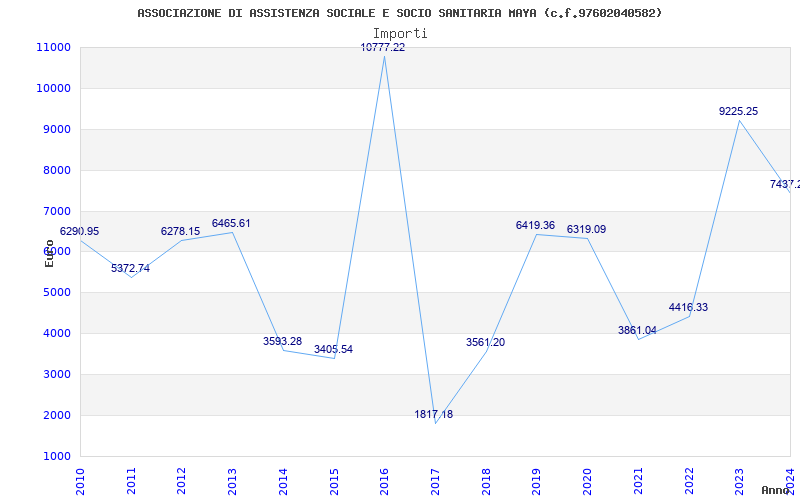This screenshot has width=800, height=500.
Task: Select the 6290.95 data label for 2010
Action: pos(79,232)
